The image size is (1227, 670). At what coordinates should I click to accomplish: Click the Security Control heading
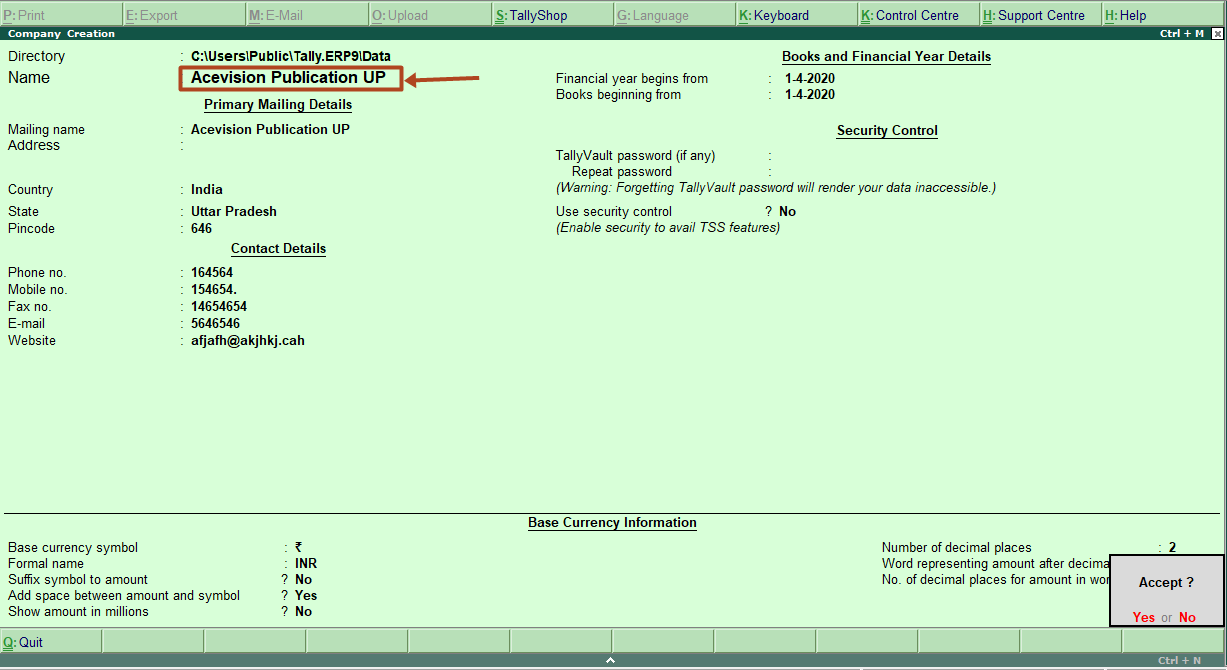(888, 131)
